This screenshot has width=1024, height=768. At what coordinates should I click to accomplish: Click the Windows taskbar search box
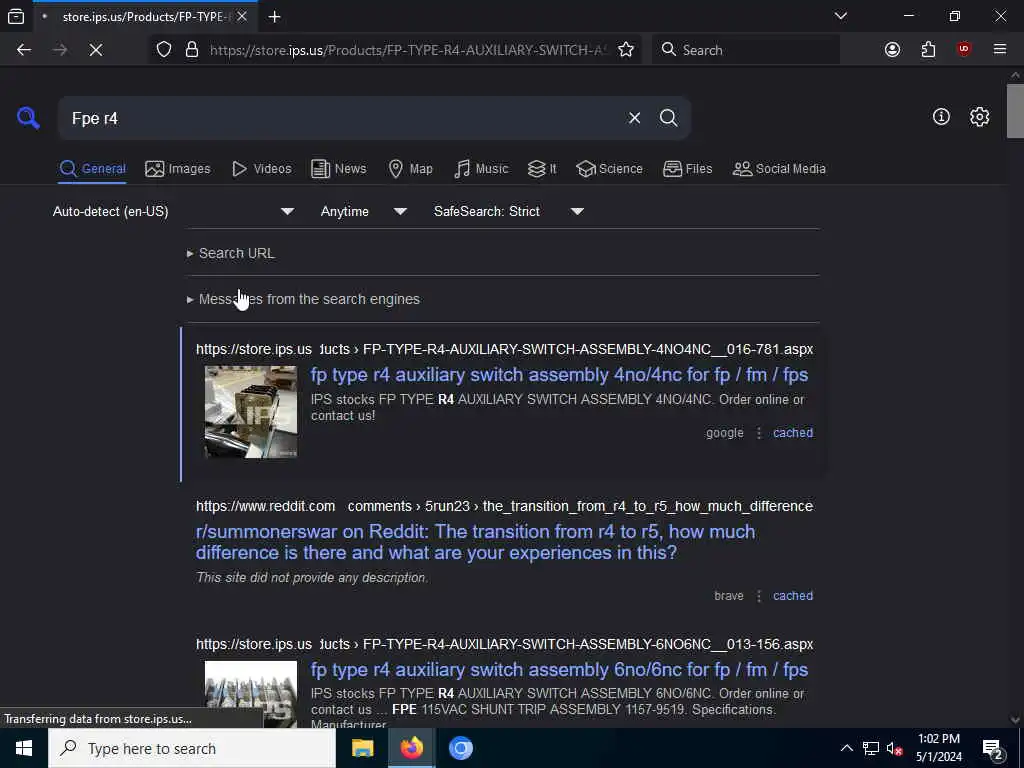coord(192,748)
